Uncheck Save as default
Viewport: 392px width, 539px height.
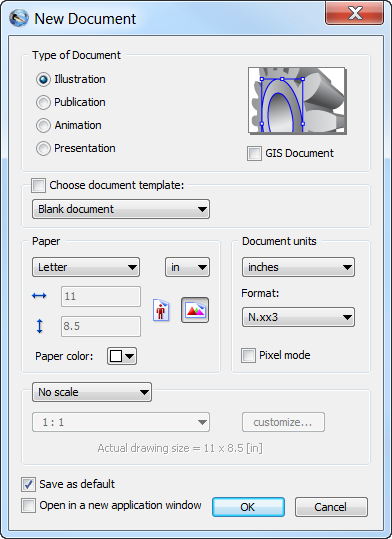tap(28, 484)
